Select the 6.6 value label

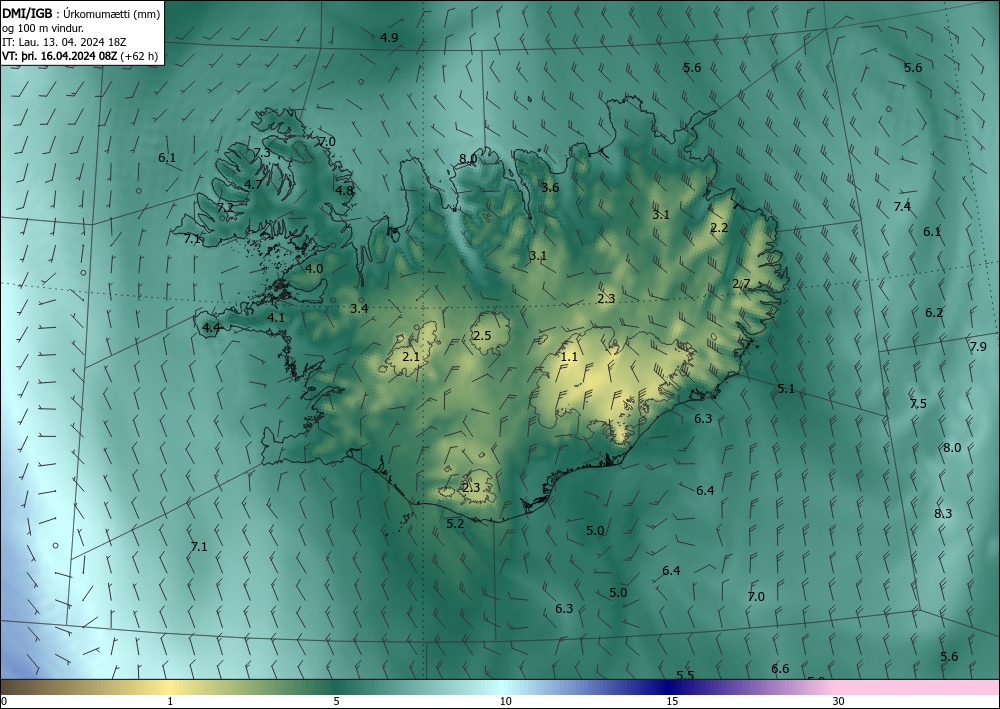[781, 668]
